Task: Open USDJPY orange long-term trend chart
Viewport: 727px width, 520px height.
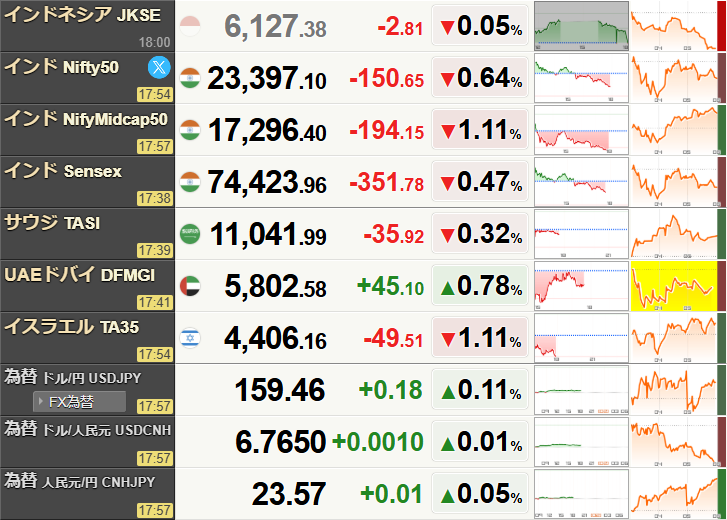Action: pyautogui.click(x=674, y=390)
